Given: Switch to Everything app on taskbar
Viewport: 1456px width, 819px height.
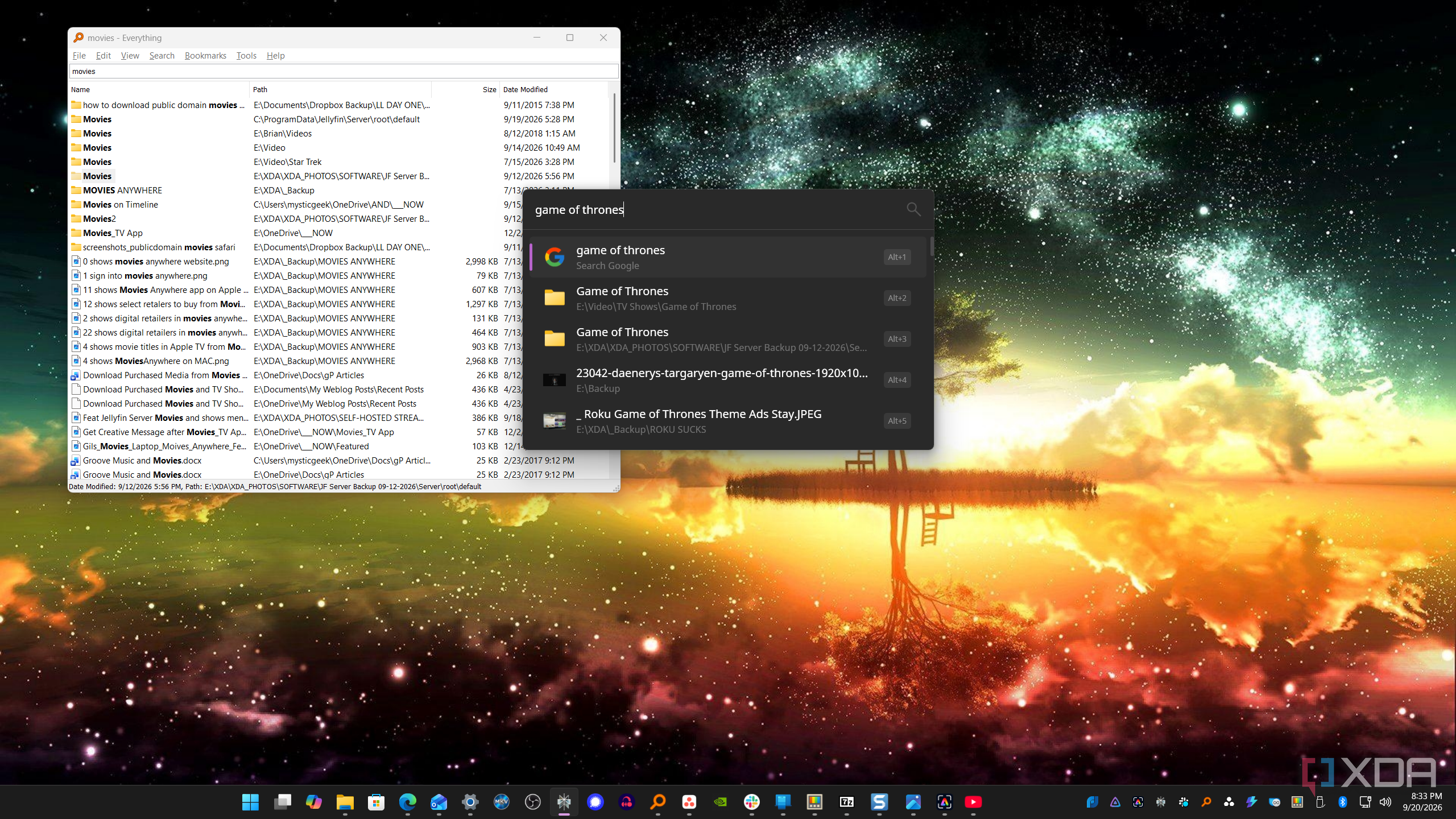Looking at the screenshot, I should [658, 802].
